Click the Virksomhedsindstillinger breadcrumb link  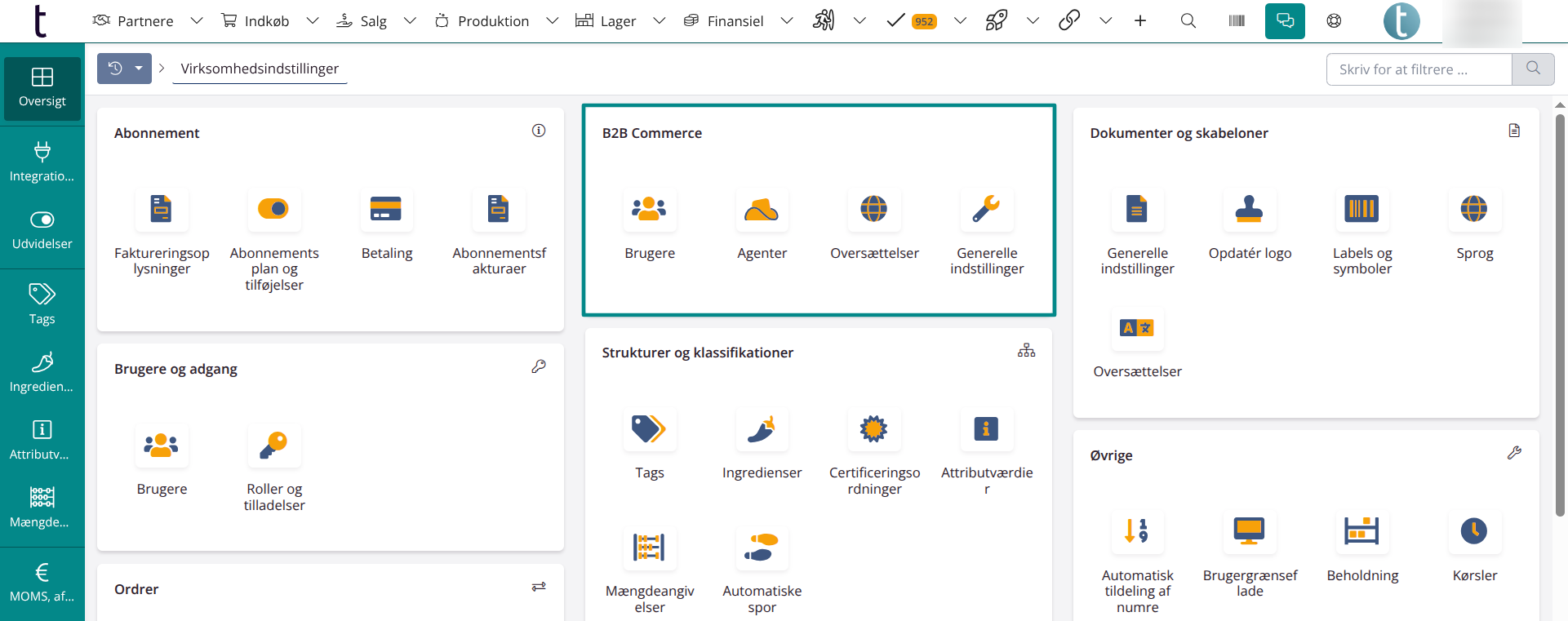(260, 69)
